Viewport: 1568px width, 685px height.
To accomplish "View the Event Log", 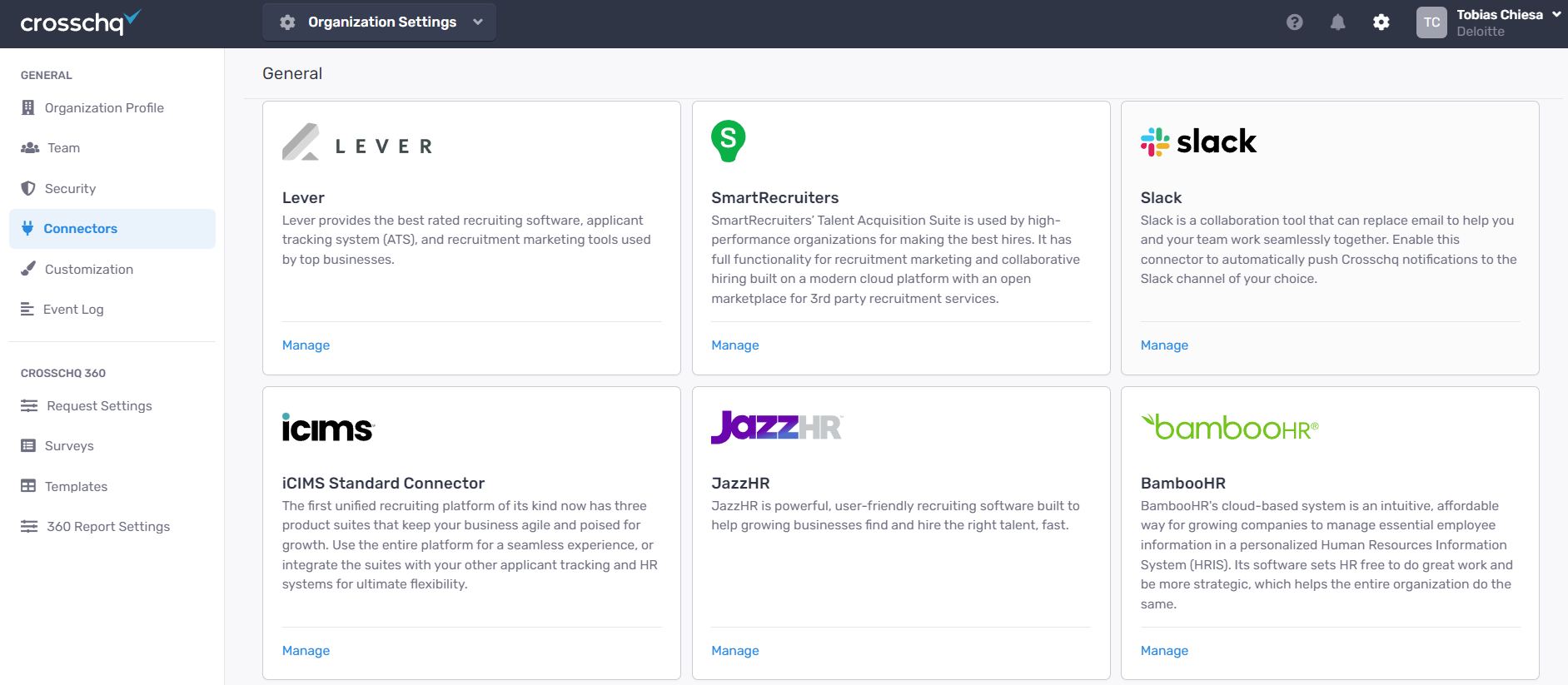I will (x=112, y=309).
